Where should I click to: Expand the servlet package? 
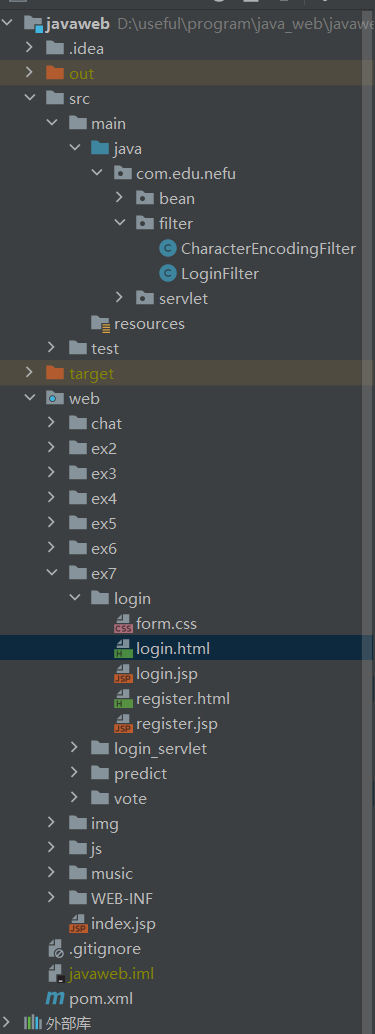click(x=119, y=298)
